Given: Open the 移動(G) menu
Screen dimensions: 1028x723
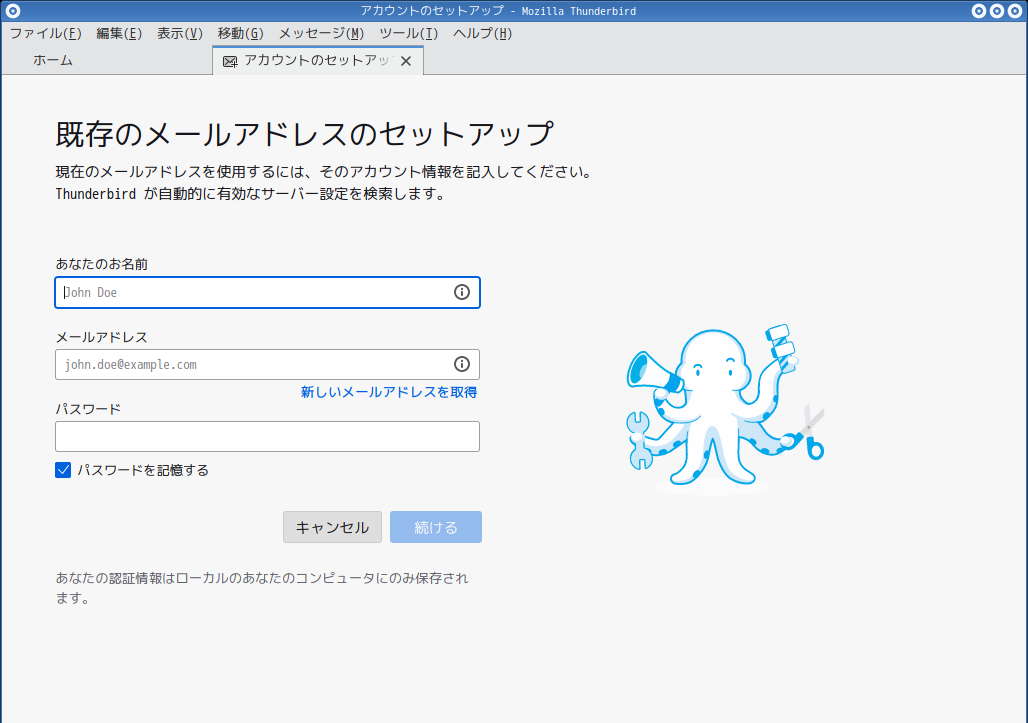Looking at the screenshot, I should tap(241, 33).
